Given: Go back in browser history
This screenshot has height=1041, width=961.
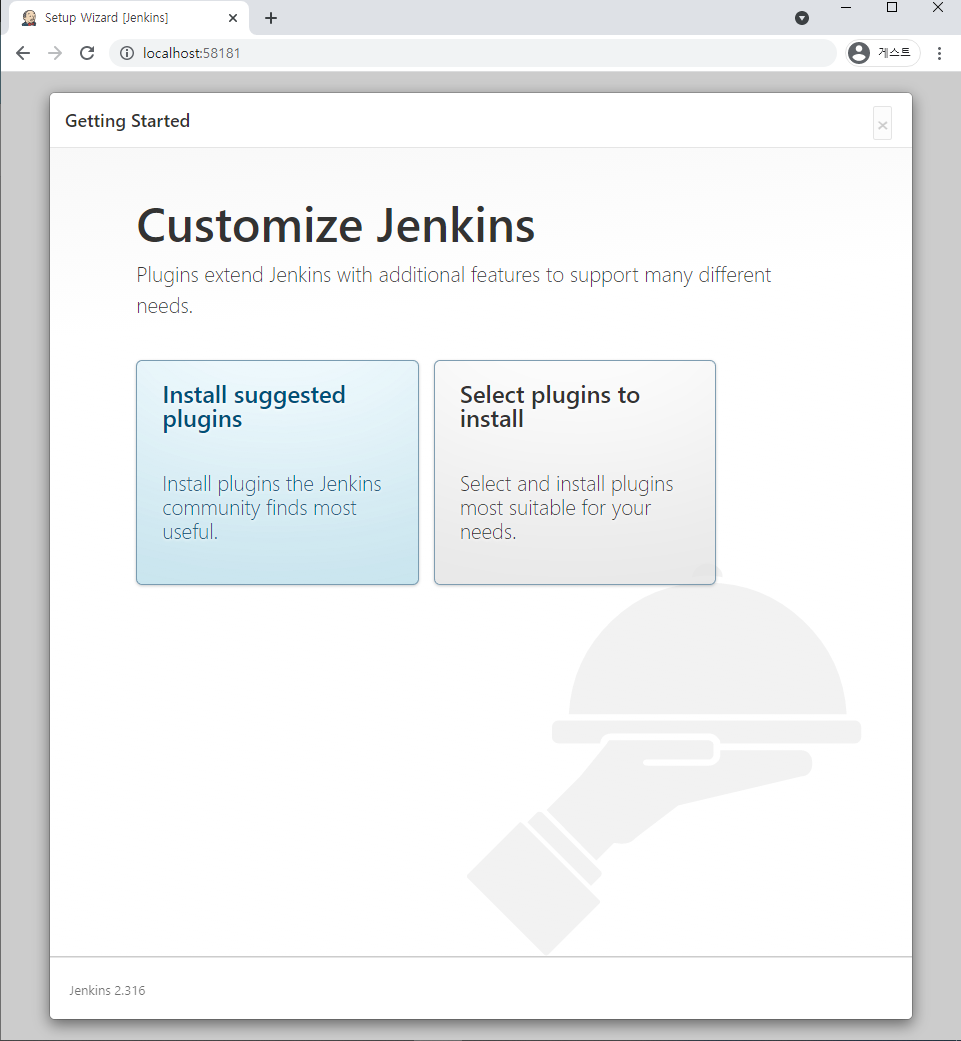Looking at the screenshot, I should coord(23,53).
